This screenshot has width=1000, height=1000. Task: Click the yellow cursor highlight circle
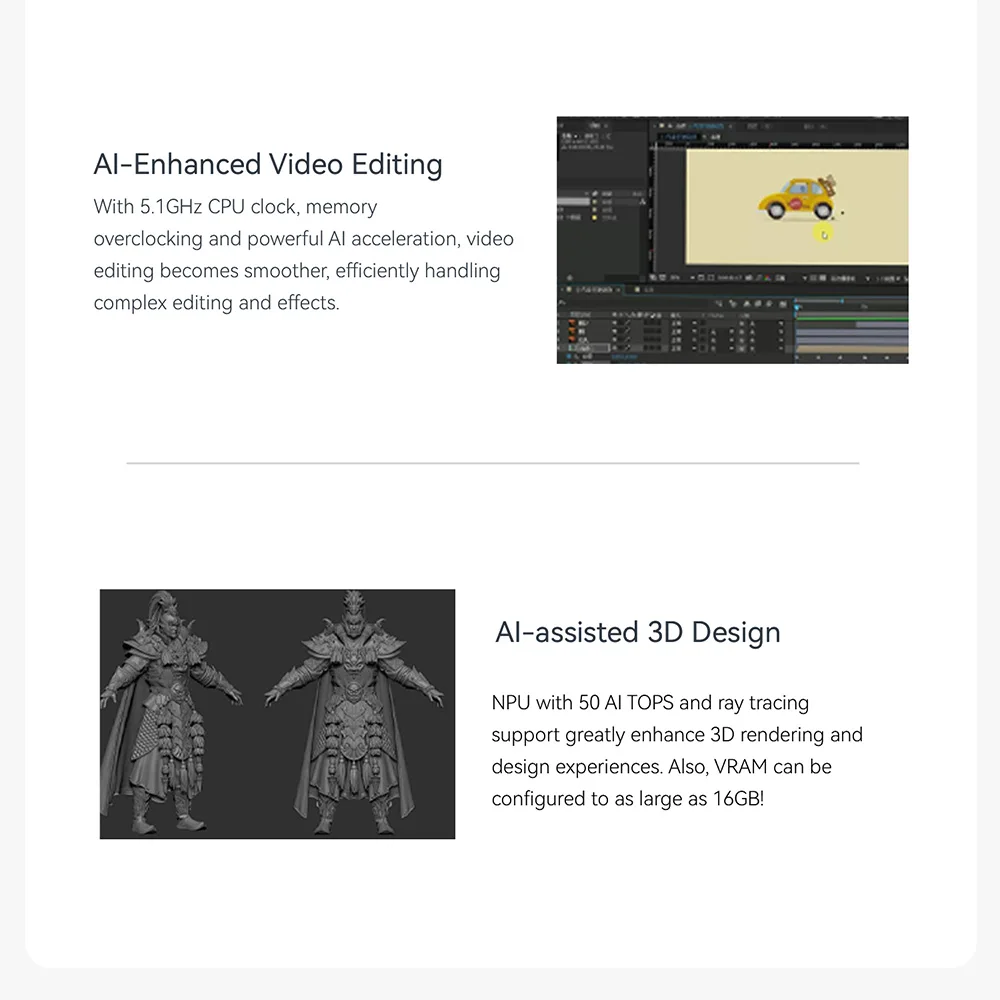(x=824, y=234)
